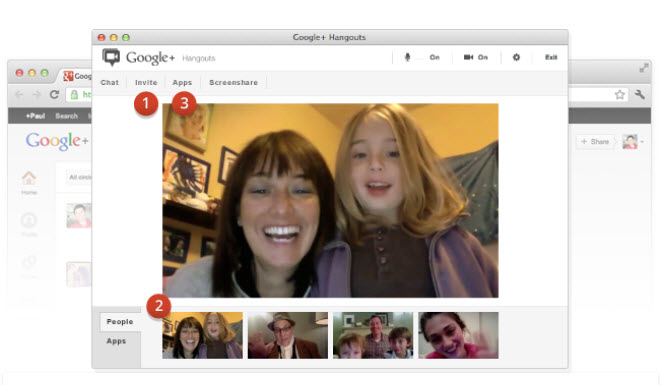Click the lock icon in the address bar

74,95
